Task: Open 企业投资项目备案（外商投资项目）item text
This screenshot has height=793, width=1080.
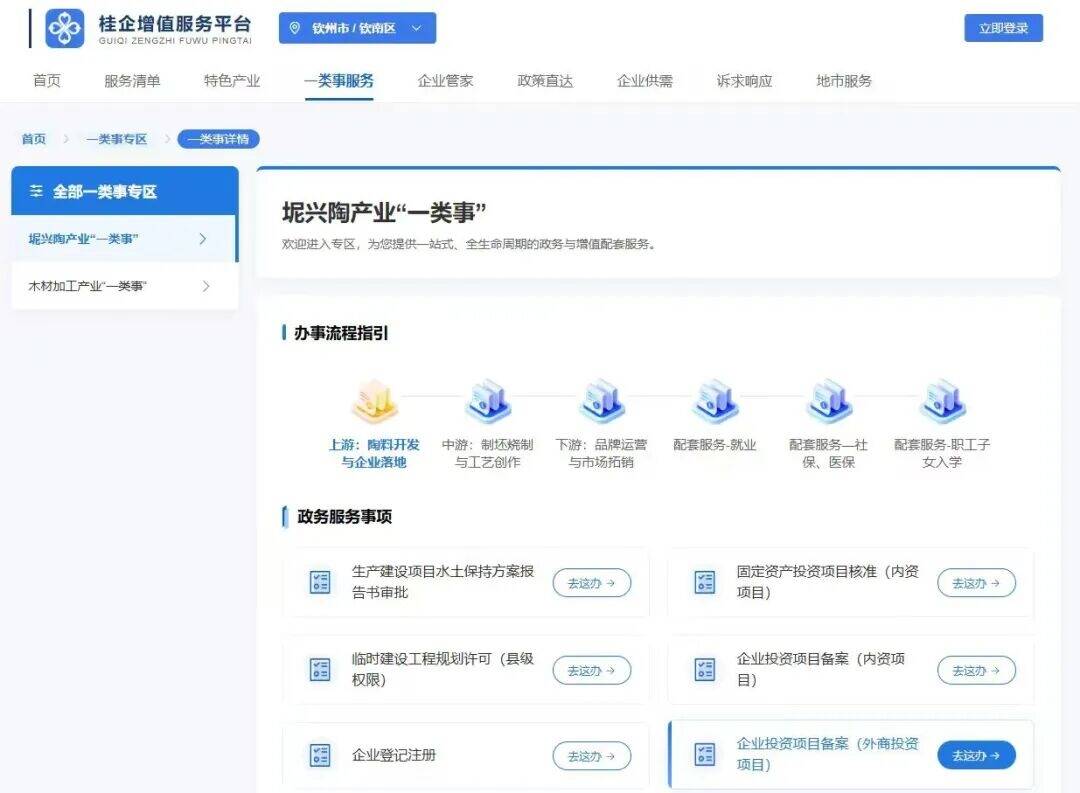Action: tap(827, 754)
